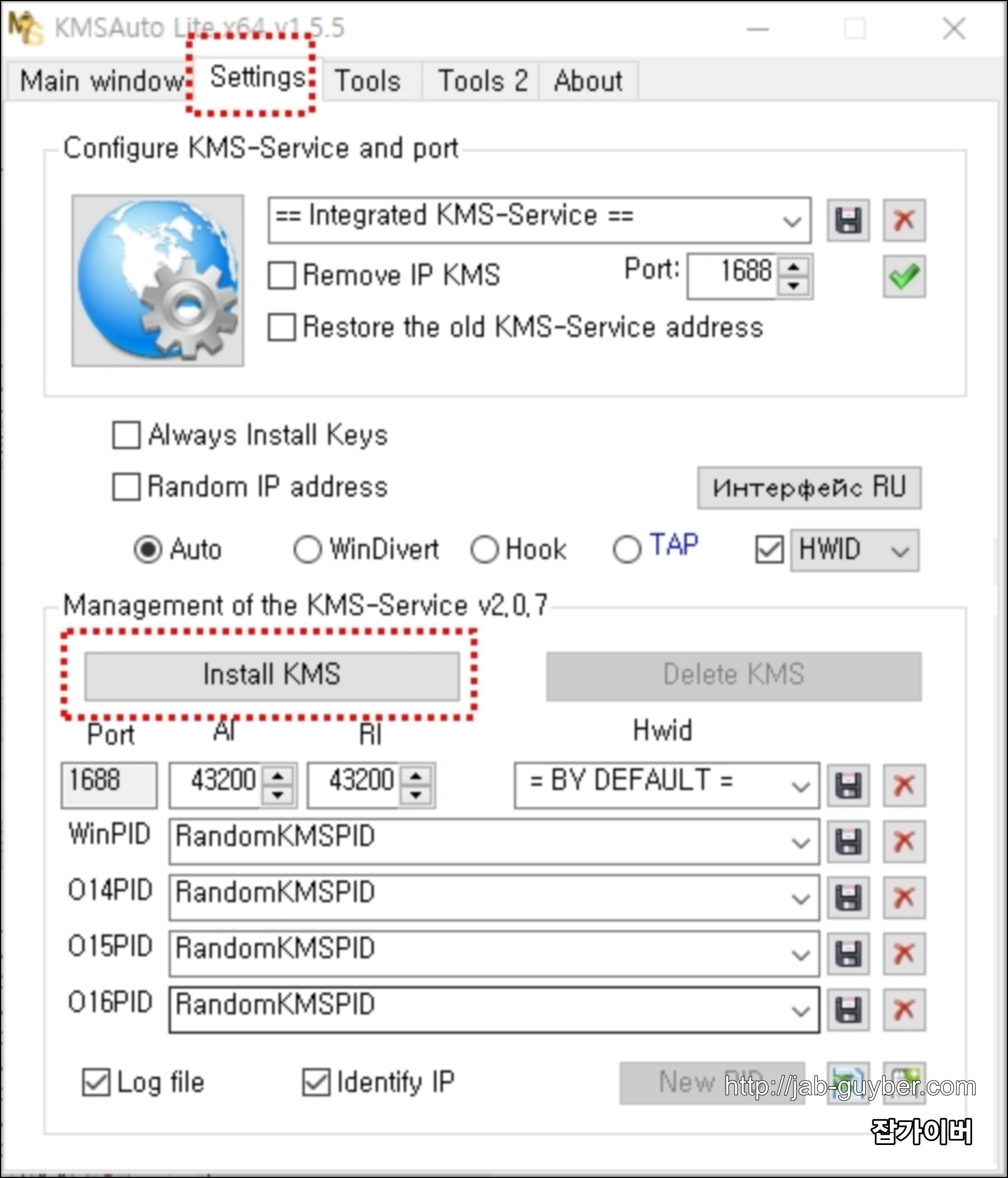1008x1178 pixels.
Task: Switch to the Main window tab
Action: pos(101,81)
